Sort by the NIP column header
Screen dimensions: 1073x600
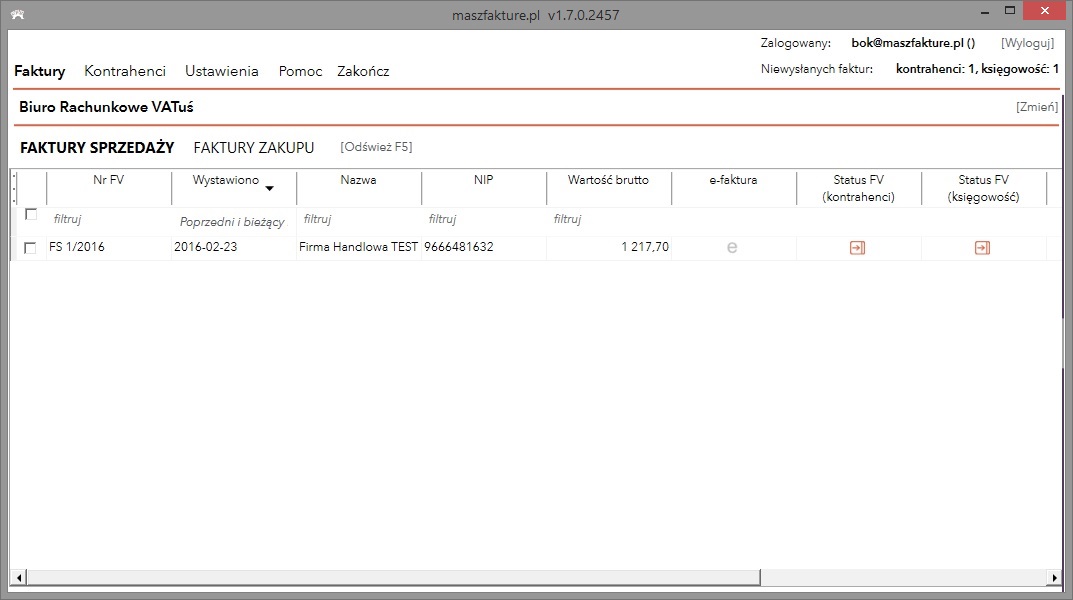coord(484,188)
